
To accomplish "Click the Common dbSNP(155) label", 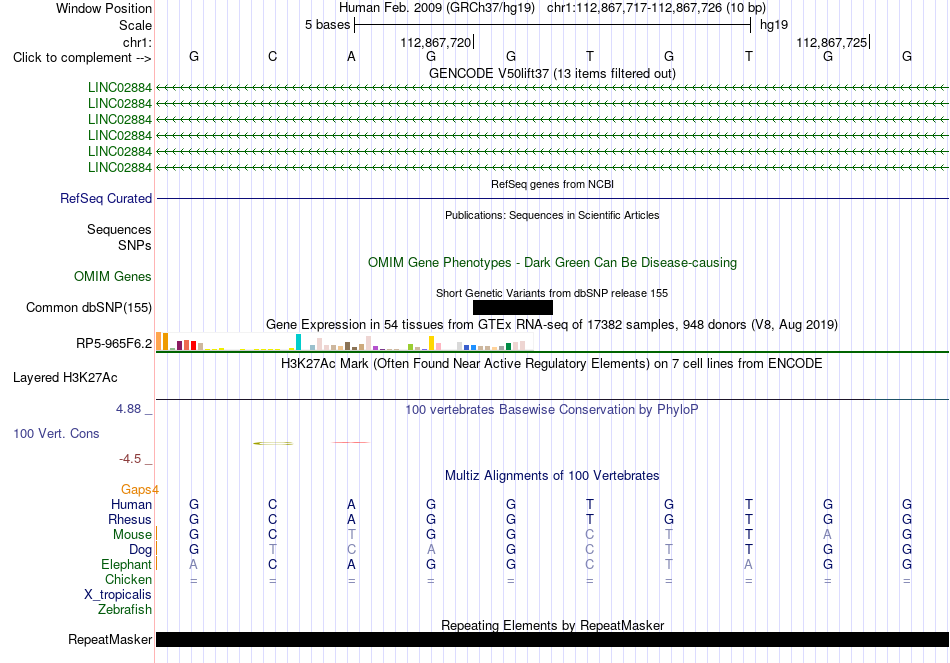I will point(89,307).
